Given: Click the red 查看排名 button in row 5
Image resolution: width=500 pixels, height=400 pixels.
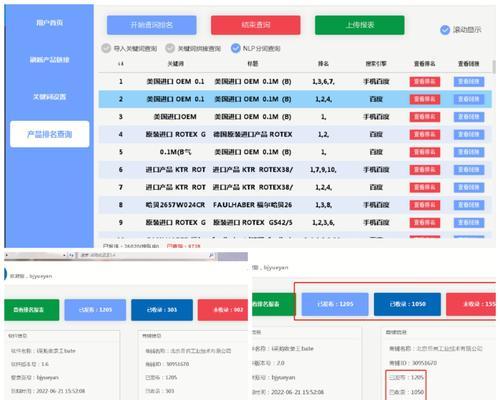Looking at the screenshot, I should (425, 152).
